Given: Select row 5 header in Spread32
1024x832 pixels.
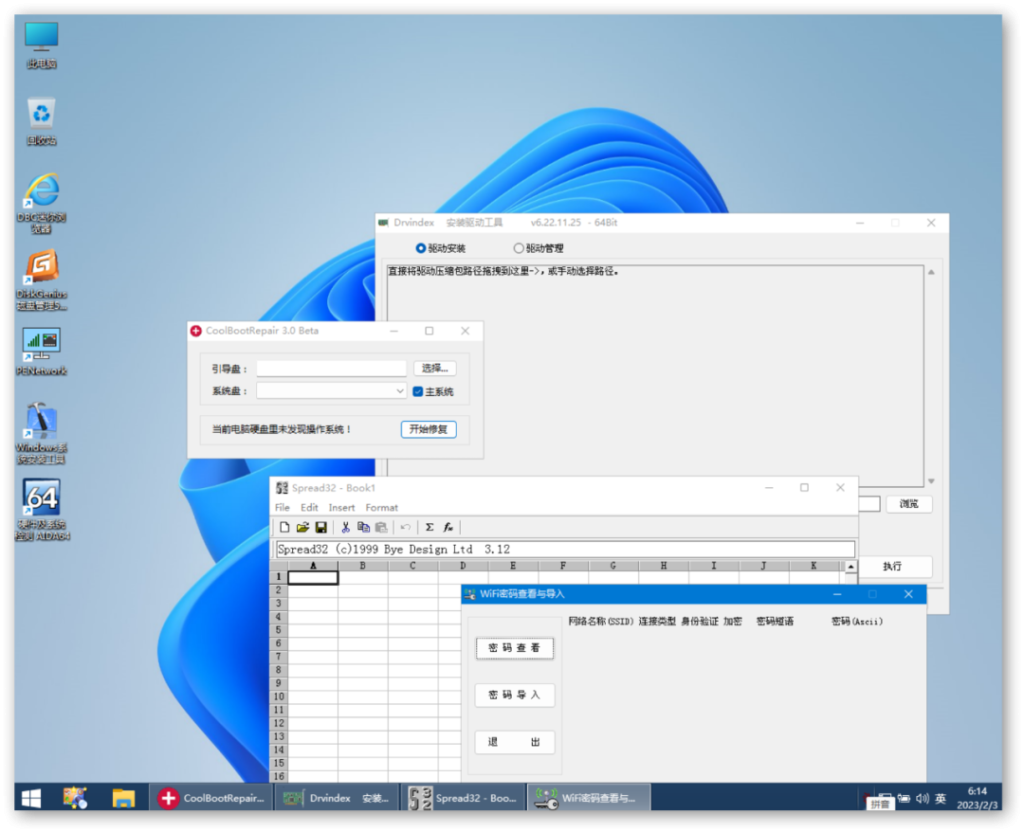Looking at the screenshot, I should click(x=279, y=630).
